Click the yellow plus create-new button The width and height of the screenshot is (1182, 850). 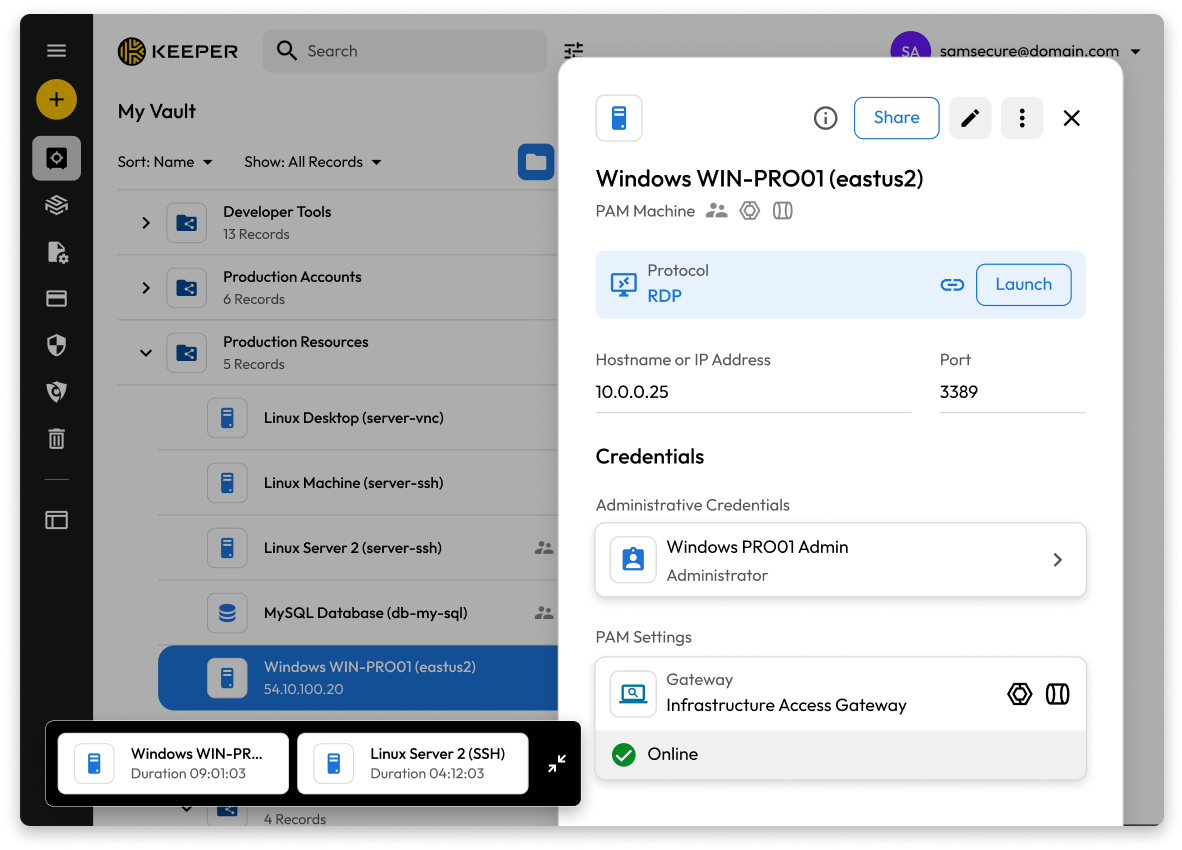point(56,99)
